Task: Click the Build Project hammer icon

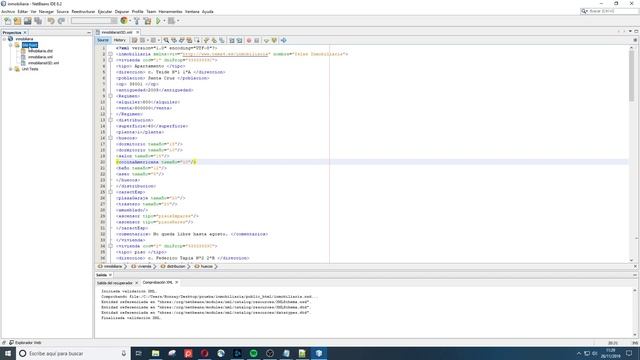Action: (x=137, y=21)
